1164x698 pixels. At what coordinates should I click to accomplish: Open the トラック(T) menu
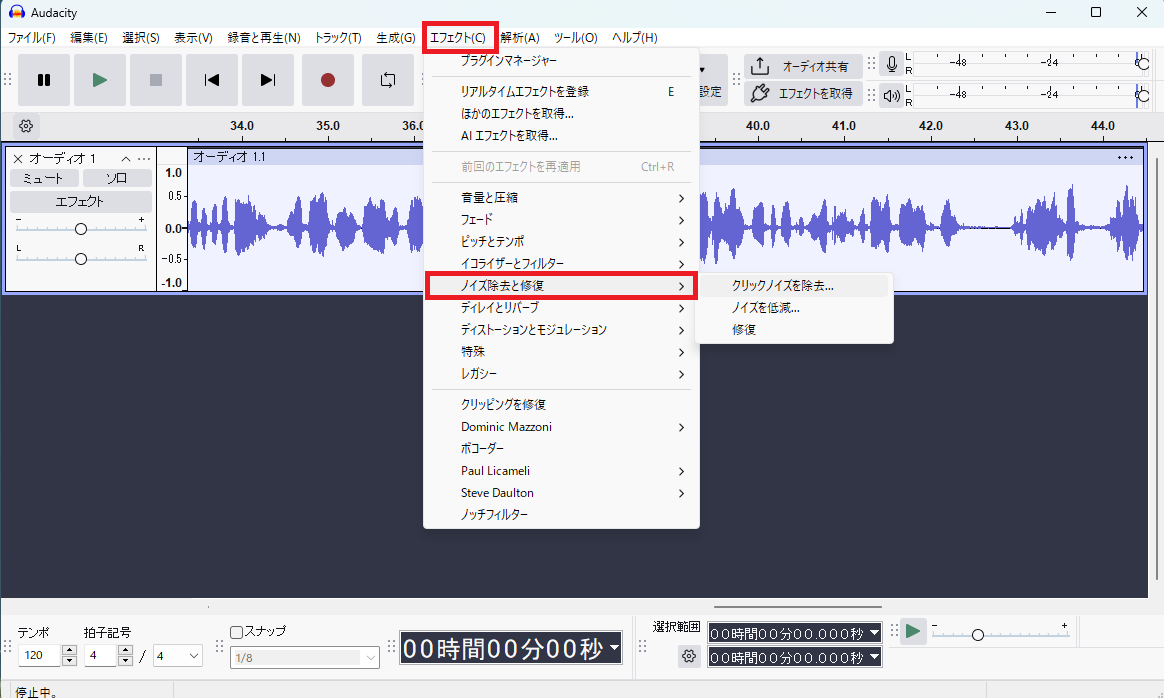[x=338, y=38]
